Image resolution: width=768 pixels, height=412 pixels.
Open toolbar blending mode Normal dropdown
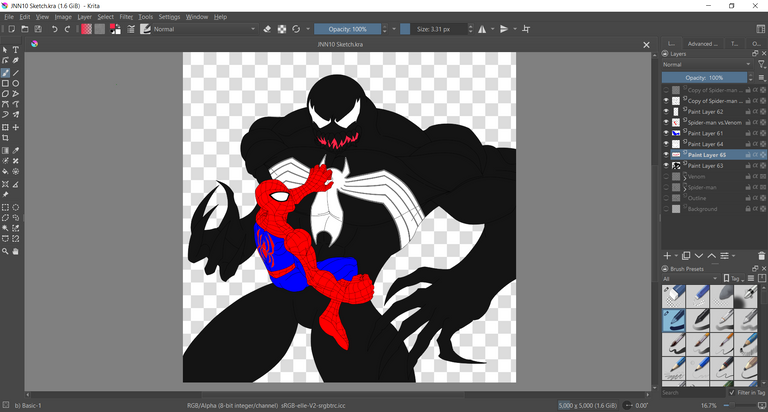[x=205, y=29]
